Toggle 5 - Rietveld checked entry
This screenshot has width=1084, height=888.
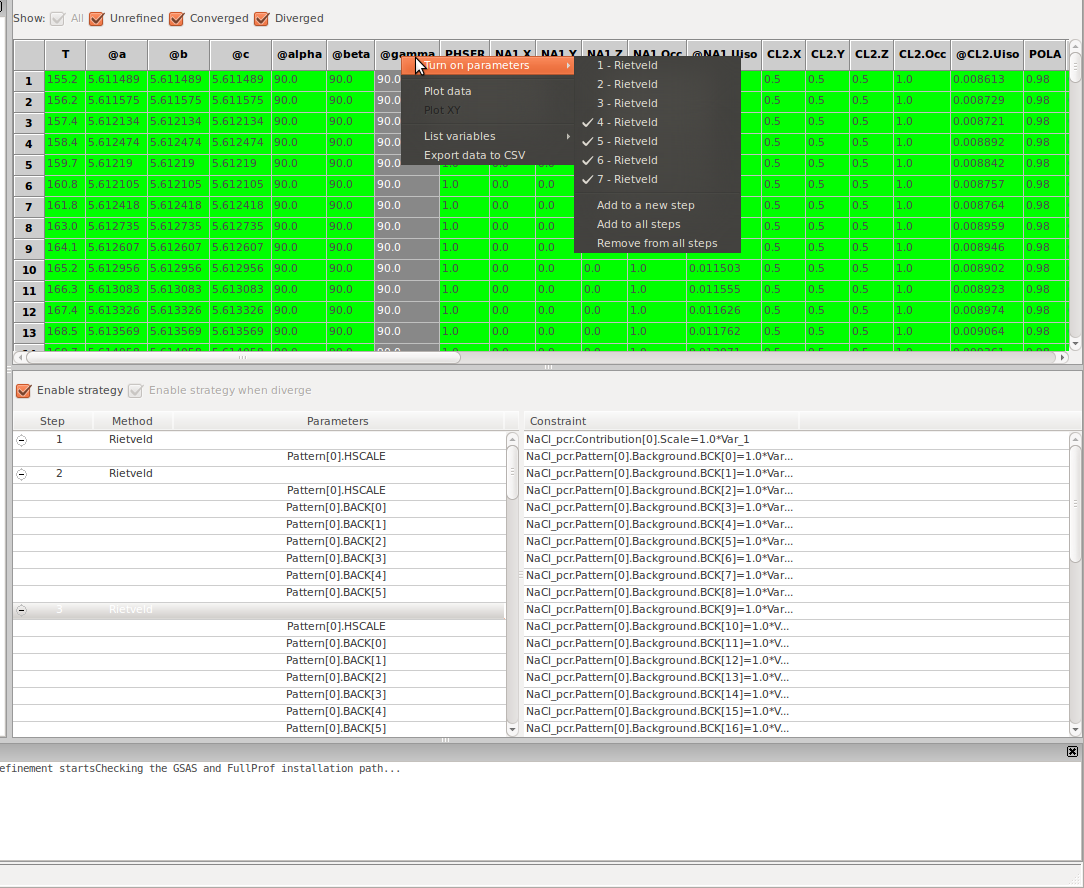point(657,141)
